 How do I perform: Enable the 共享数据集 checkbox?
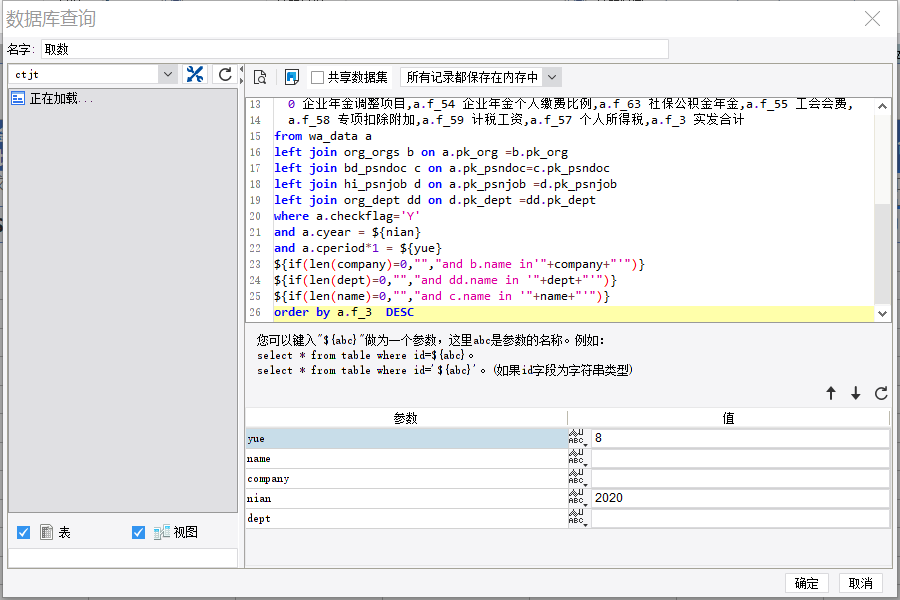(x=317, y=78)
